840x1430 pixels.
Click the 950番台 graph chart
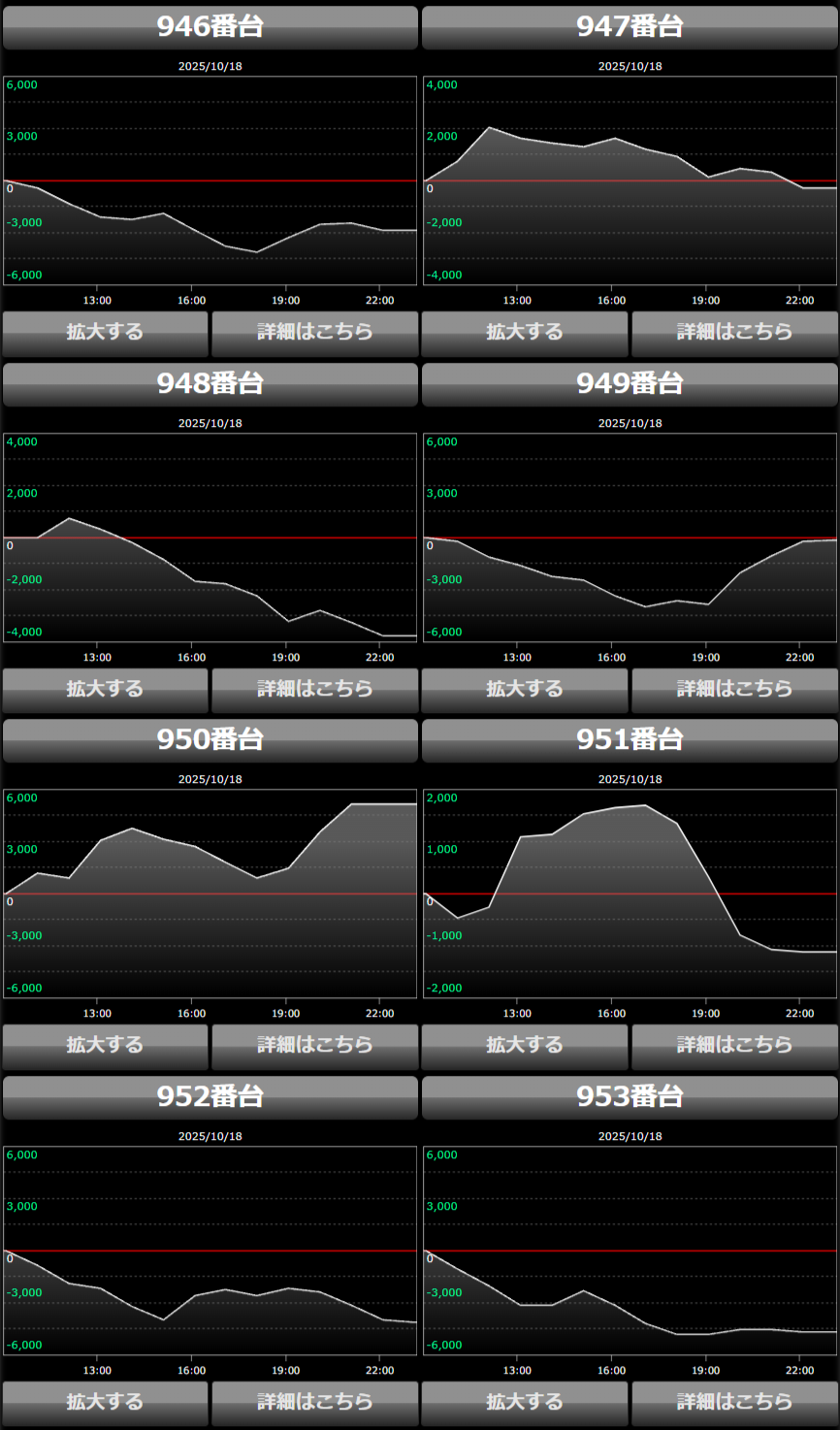pos(210,894)
